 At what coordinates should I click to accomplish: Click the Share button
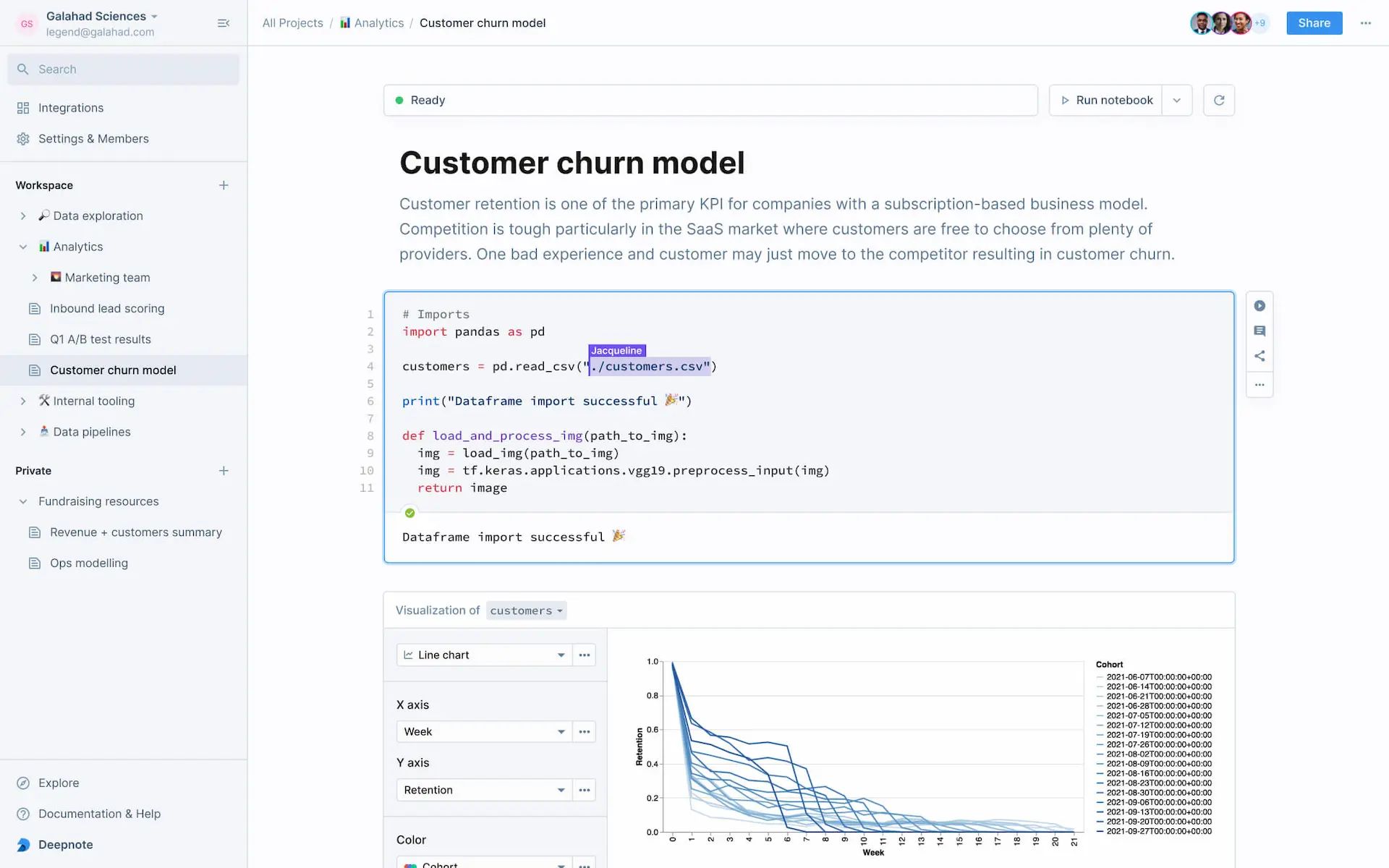1314,22
